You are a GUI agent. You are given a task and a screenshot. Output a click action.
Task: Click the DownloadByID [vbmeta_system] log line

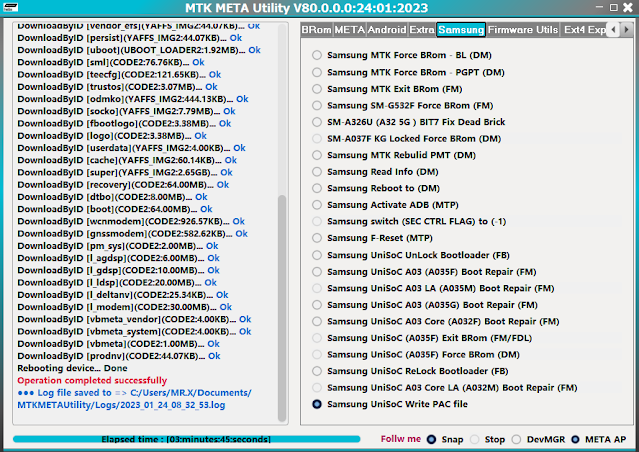(x=134, y=331)
